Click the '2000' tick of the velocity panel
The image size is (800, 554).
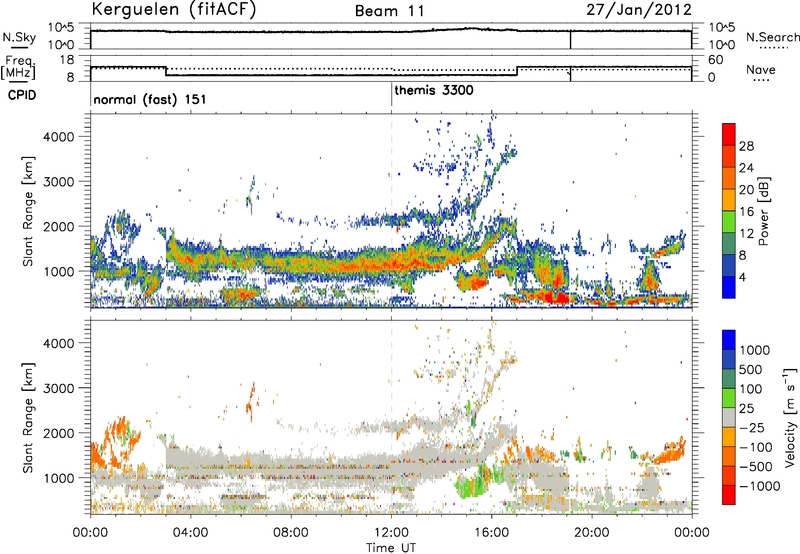click(x=59, y=433)
